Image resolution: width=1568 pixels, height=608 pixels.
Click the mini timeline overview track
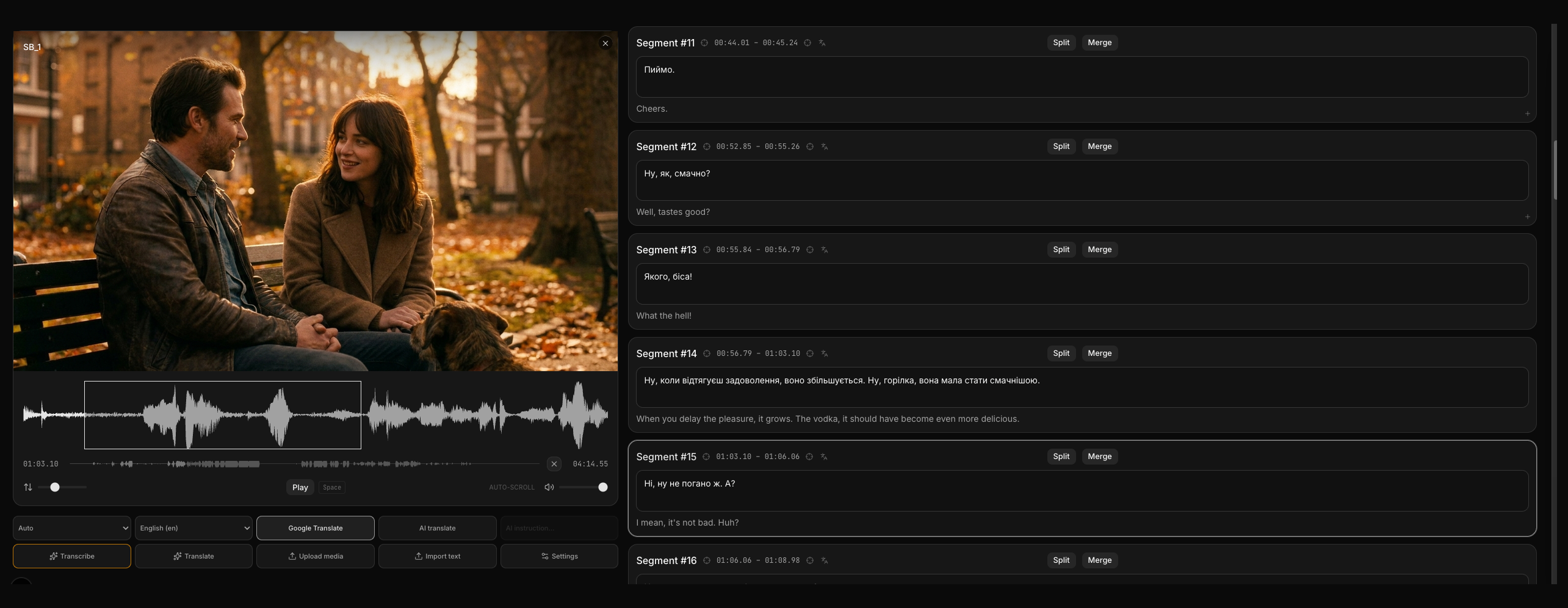coord(305,464)
